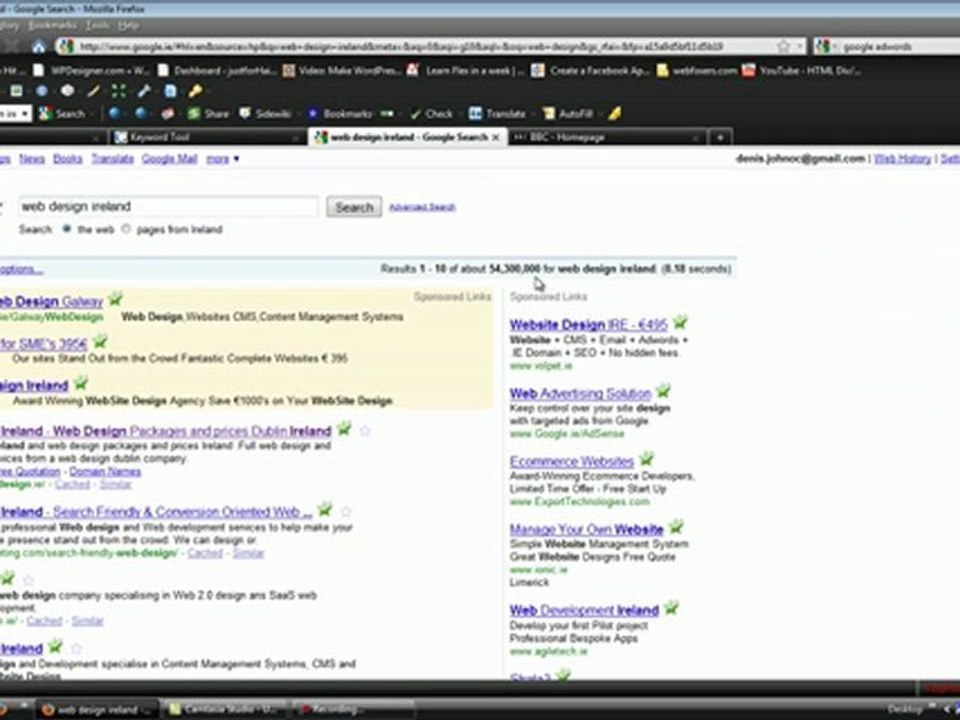The width and height of the screenshot is (960, 720).
Task: Star the Packages and prices Dublin Ireland result
Action: 365,430
